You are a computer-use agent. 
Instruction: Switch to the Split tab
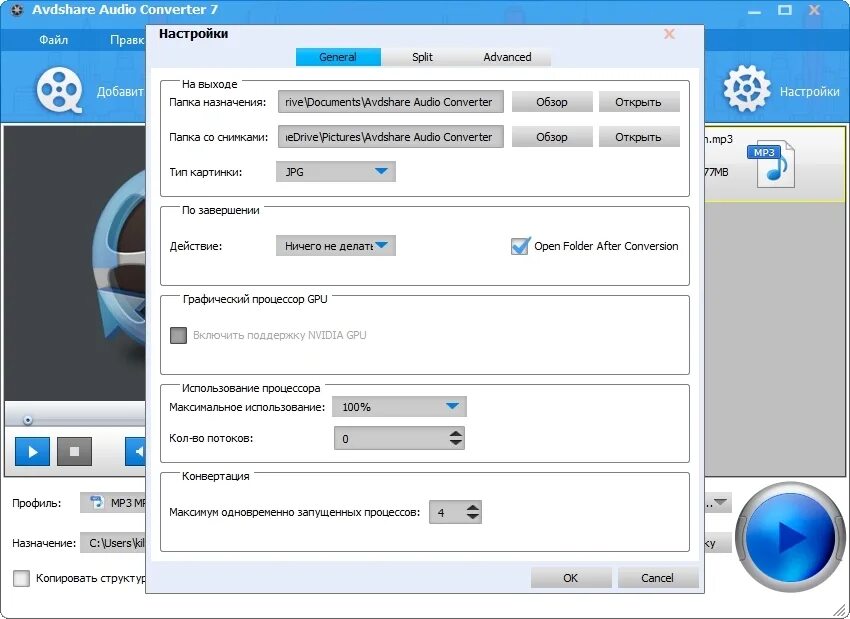tap(422, 57)
